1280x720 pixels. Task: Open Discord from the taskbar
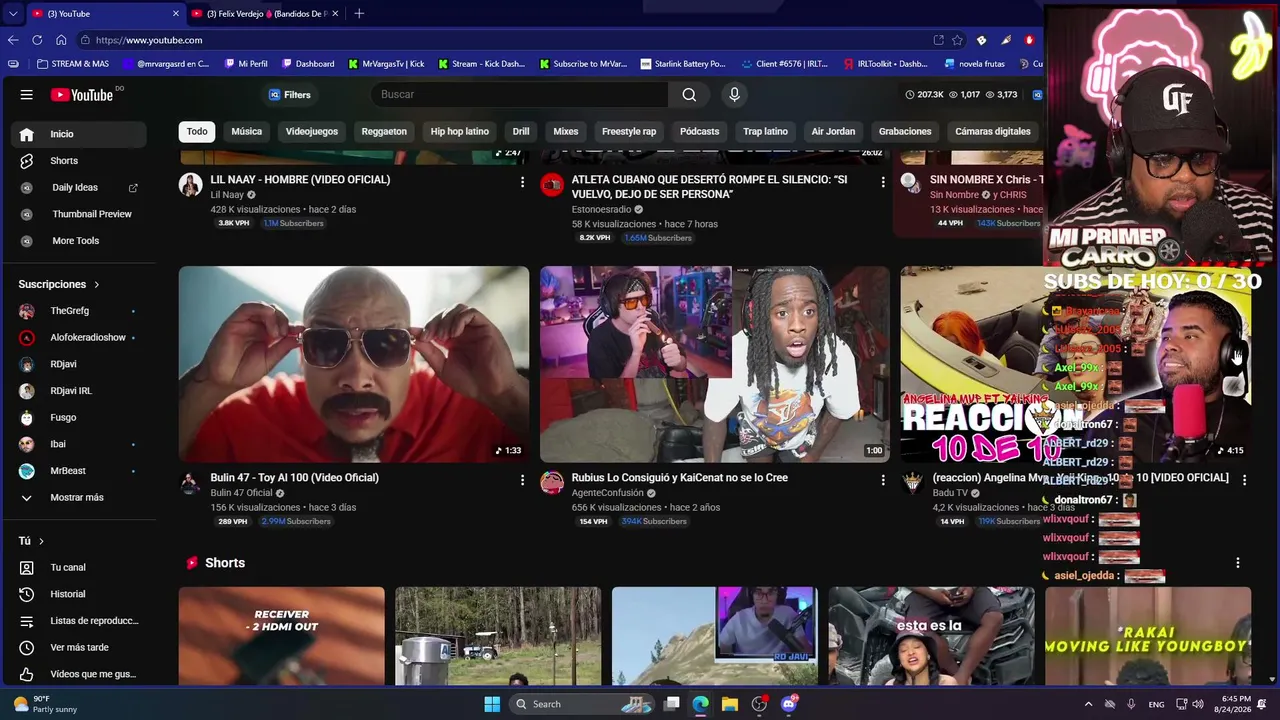tap(789, 704)
